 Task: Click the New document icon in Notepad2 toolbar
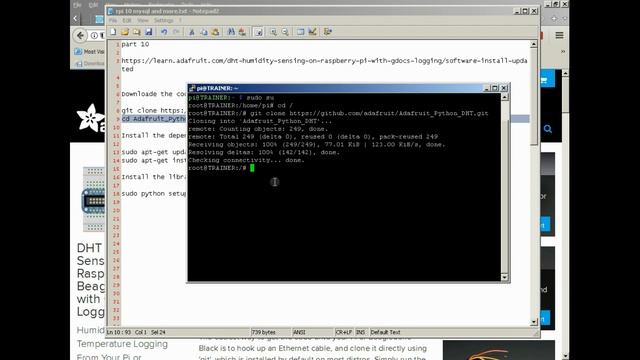(x=113, y=32)
